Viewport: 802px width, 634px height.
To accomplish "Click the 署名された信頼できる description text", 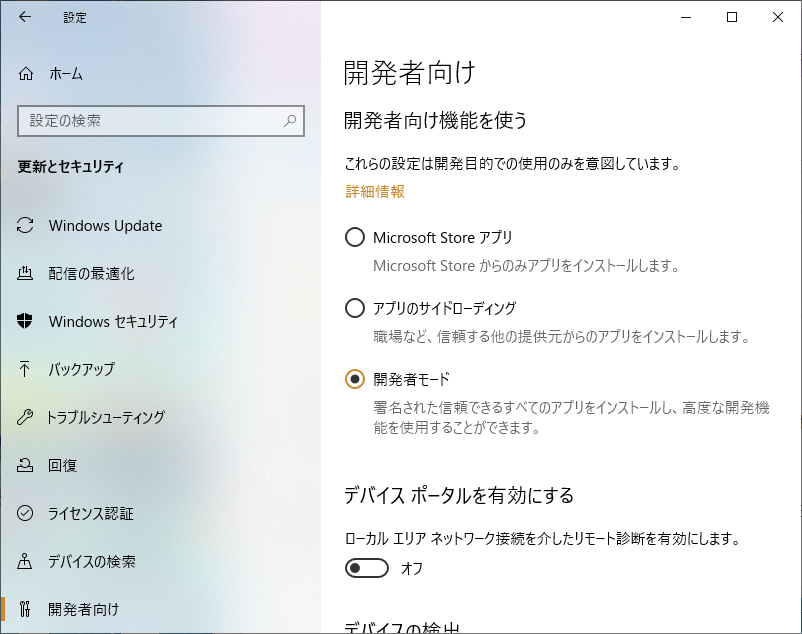I will pyautogui.click(x=571, y=417).
